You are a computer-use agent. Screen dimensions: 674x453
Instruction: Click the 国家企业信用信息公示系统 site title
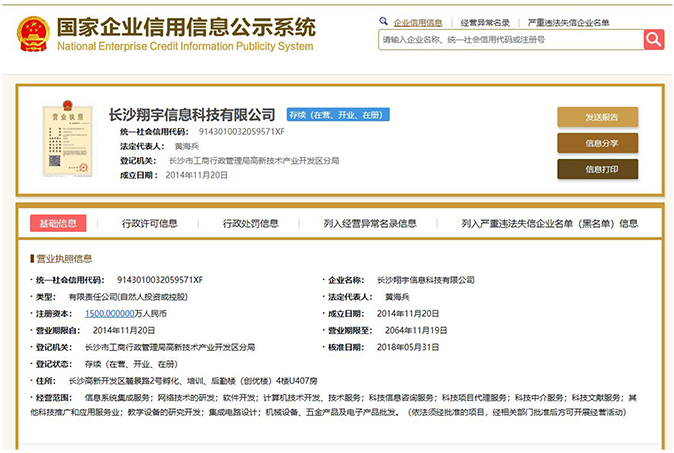(x=186, y=28)
